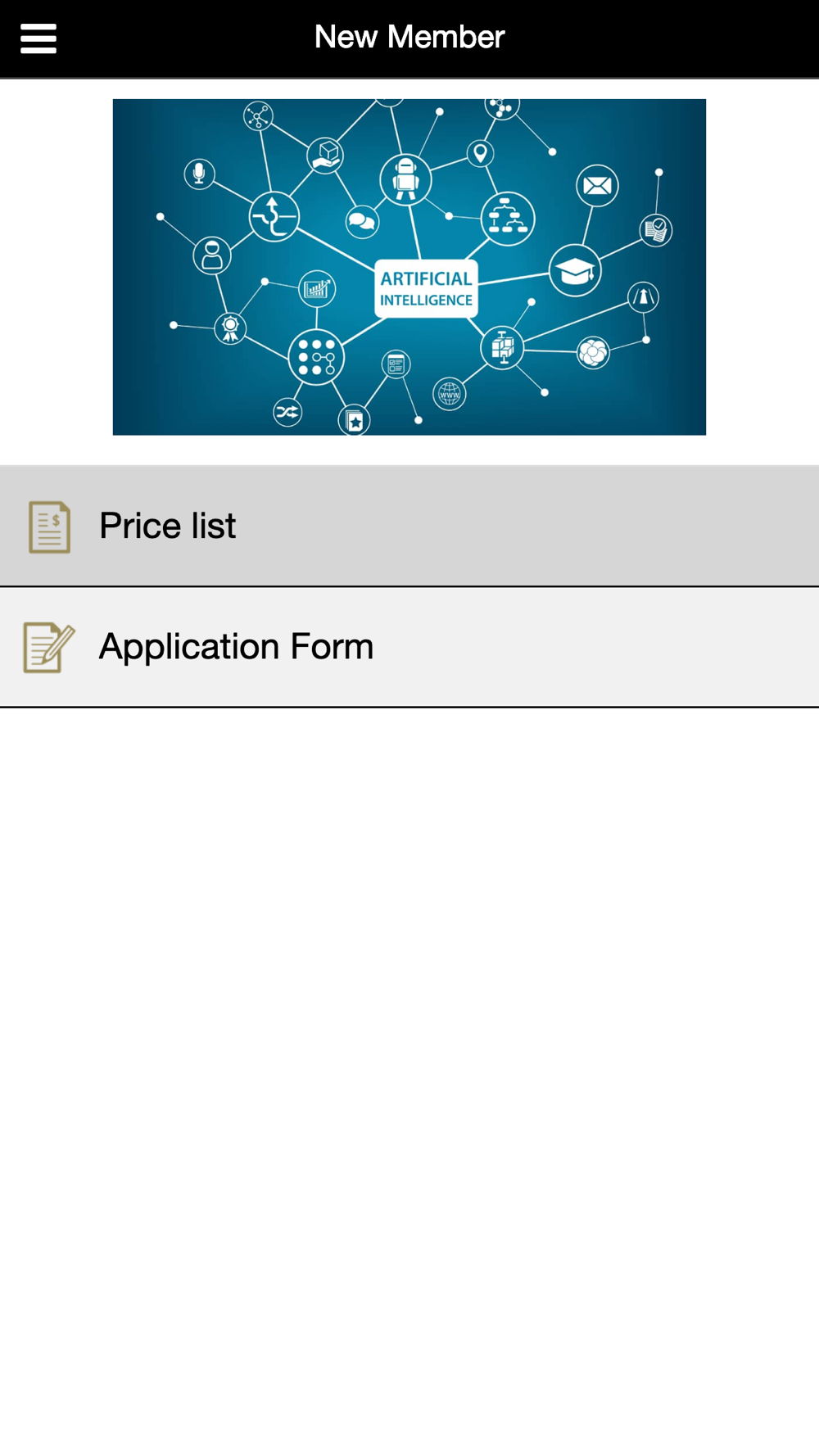Click the graduation cap icon in the banner
The height and width of the screenshot is (1456, 819).
[x=575, y=270]
